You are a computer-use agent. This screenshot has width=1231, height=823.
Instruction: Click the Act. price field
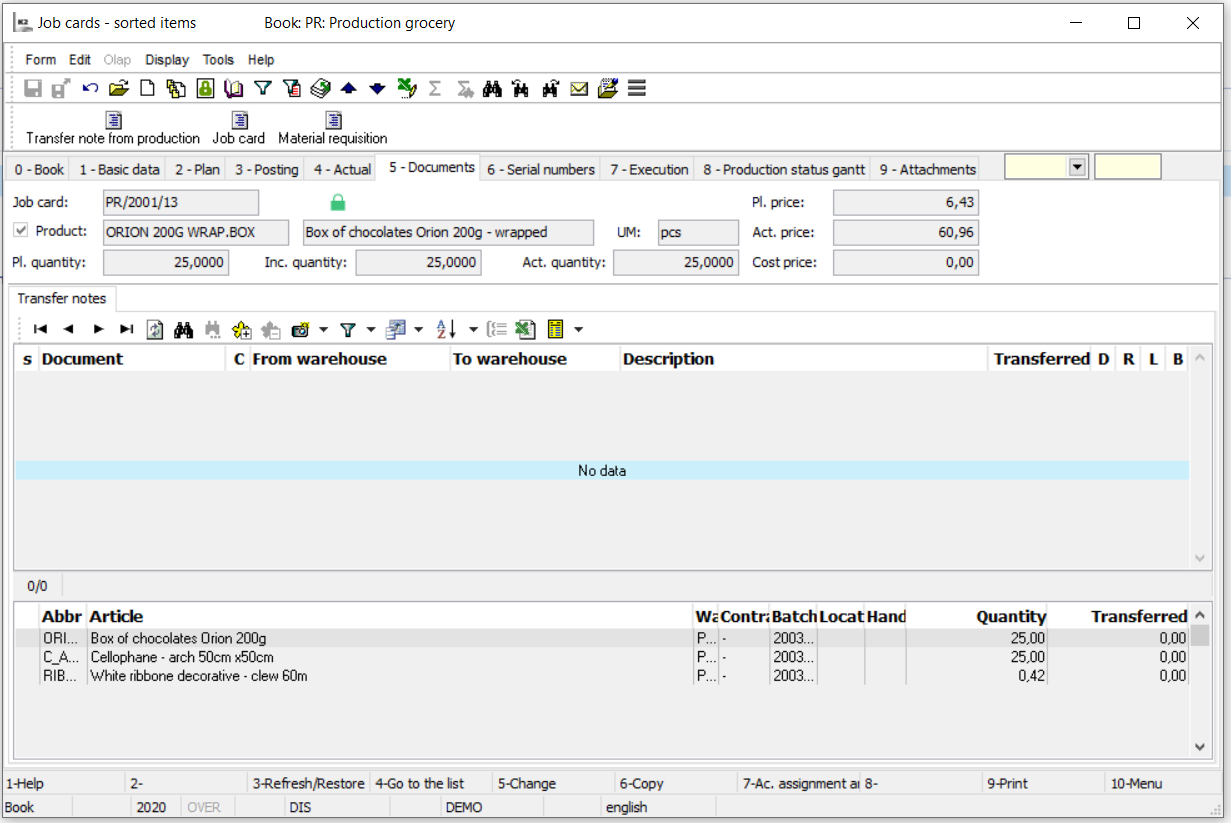pos(905,233)
